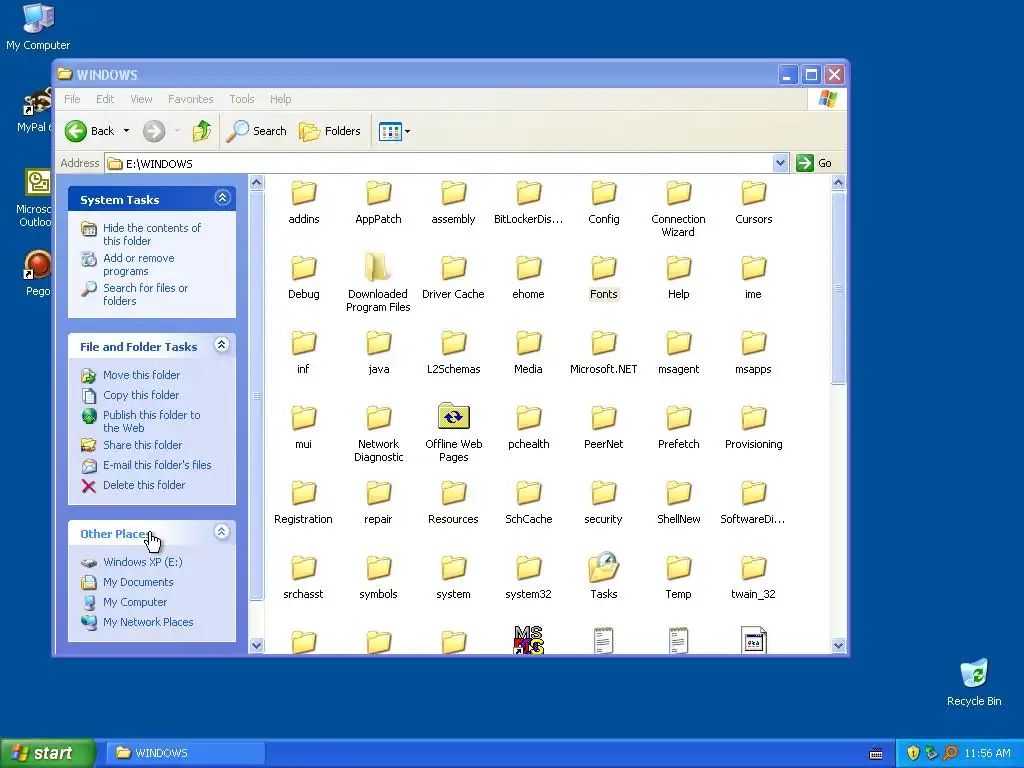1024x768 pixels.
Task: Open the Edit menu
Action: tap(104, 99)
